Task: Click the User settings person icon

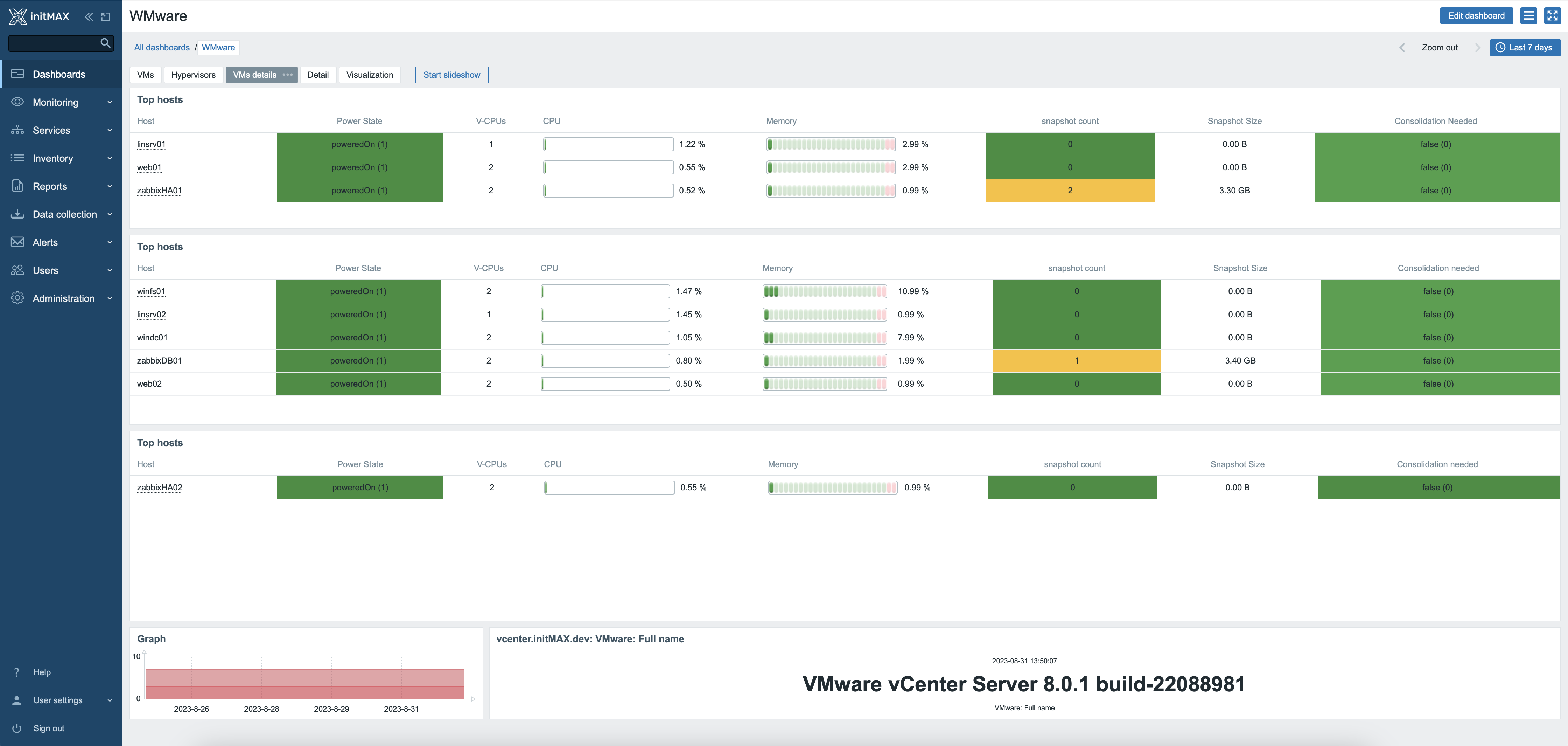Action: pyautogui.click(x=17, y=700)
